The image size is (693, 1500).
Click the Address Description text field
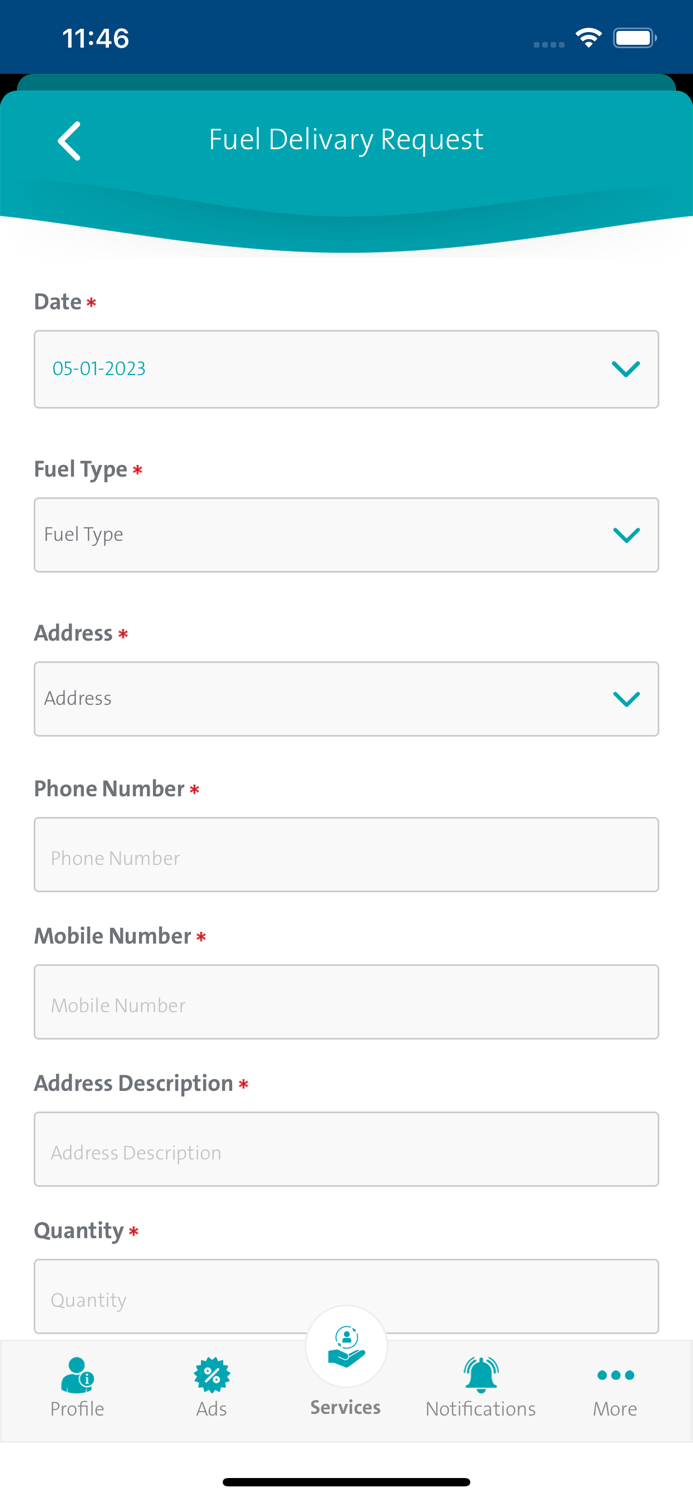point(346,1149)
